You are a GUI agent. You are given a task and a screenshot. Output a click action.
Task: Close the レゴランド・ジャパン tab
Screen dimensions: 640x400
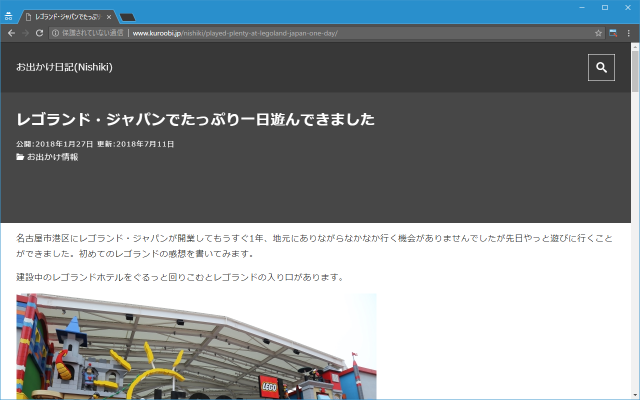tap(109, 17)
